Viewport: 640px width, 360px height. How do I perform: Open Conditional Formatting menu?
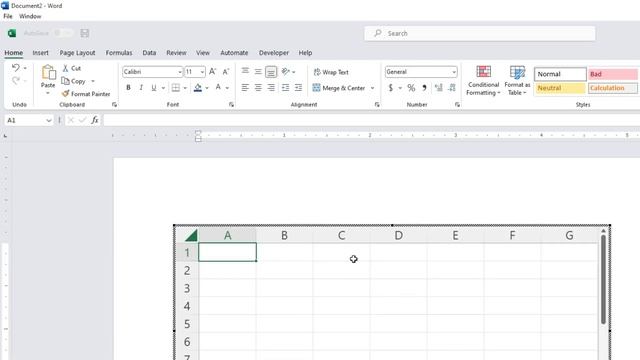click(483, 80)
